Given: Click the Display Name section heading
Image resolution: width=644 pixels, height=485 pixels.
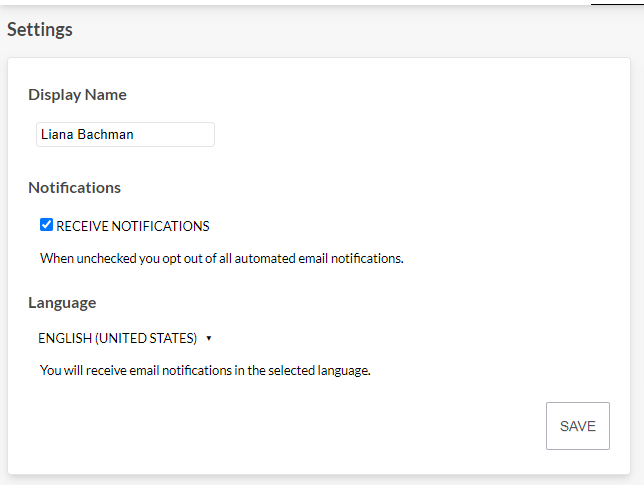Looking at the screenshot, I should coord(77,95).
